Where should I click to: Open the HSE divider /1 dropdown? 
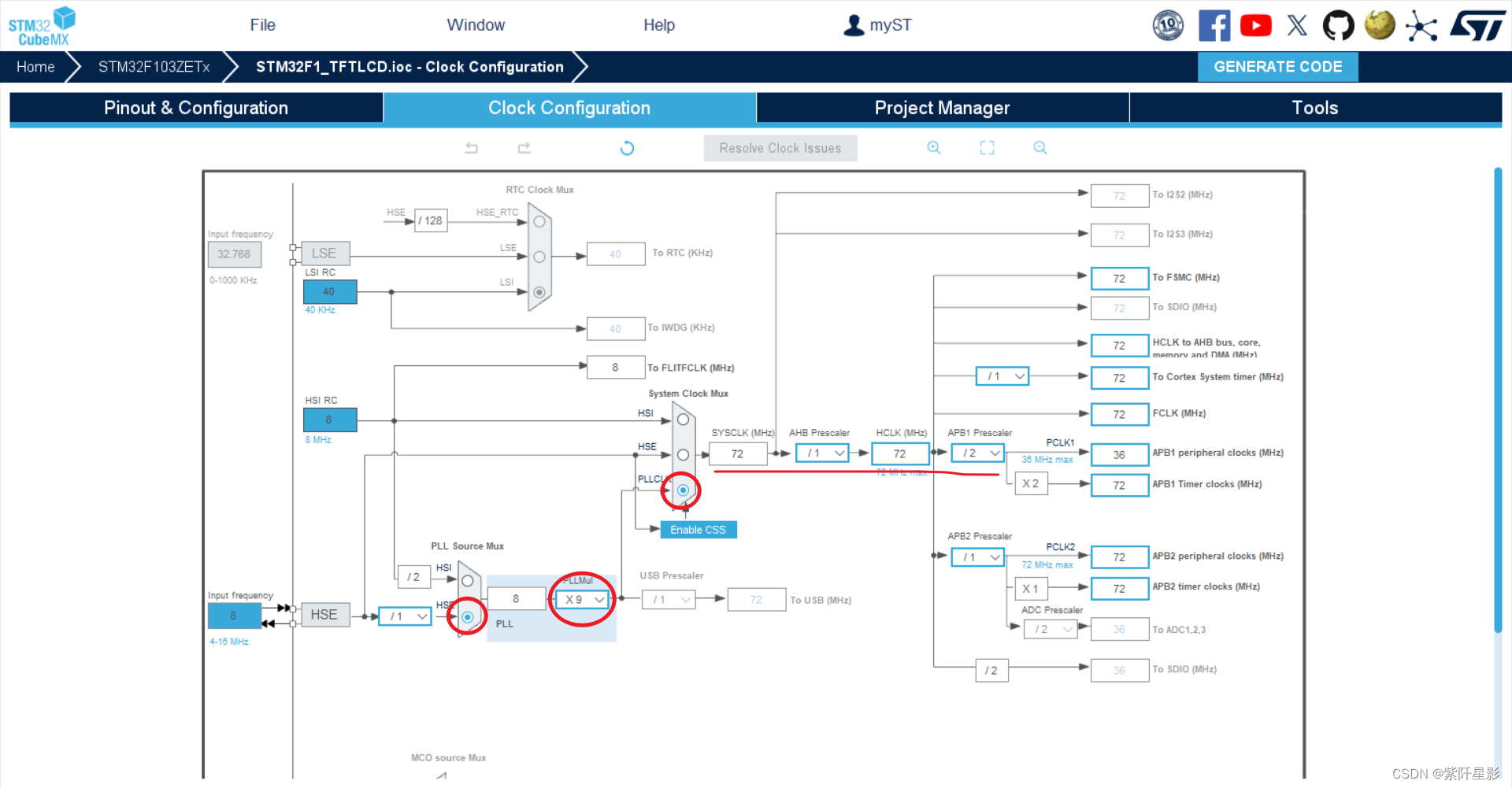[406, 616]
